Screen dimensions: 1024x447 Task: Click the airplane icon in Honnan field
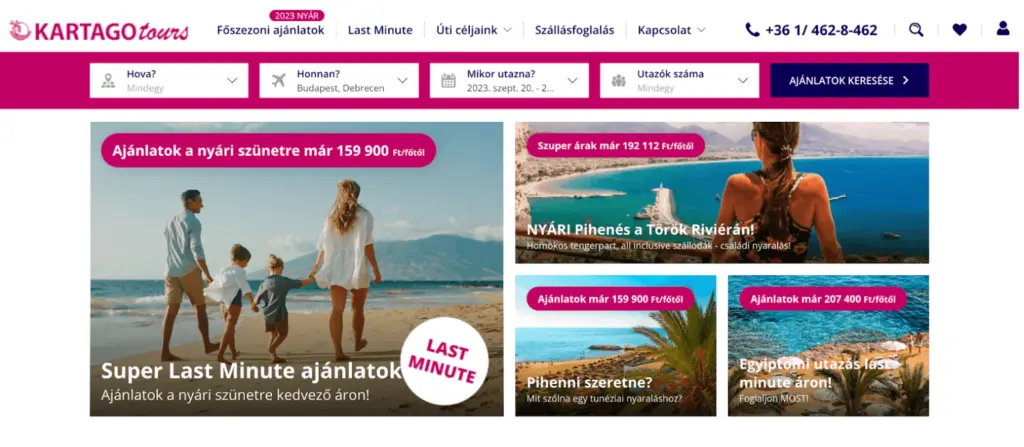click(278, 81)
